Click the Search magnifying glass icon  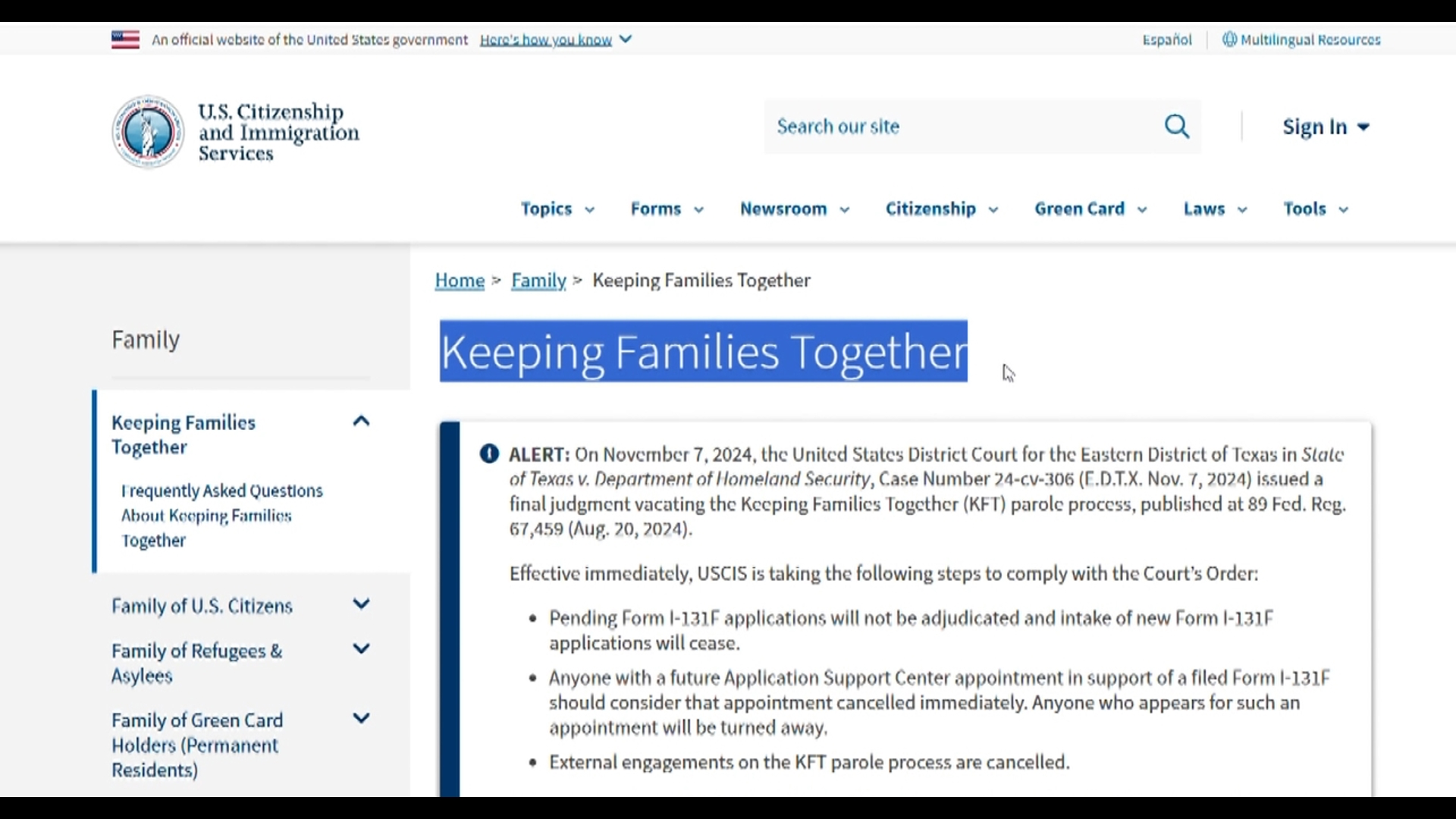click(1176, 126)
